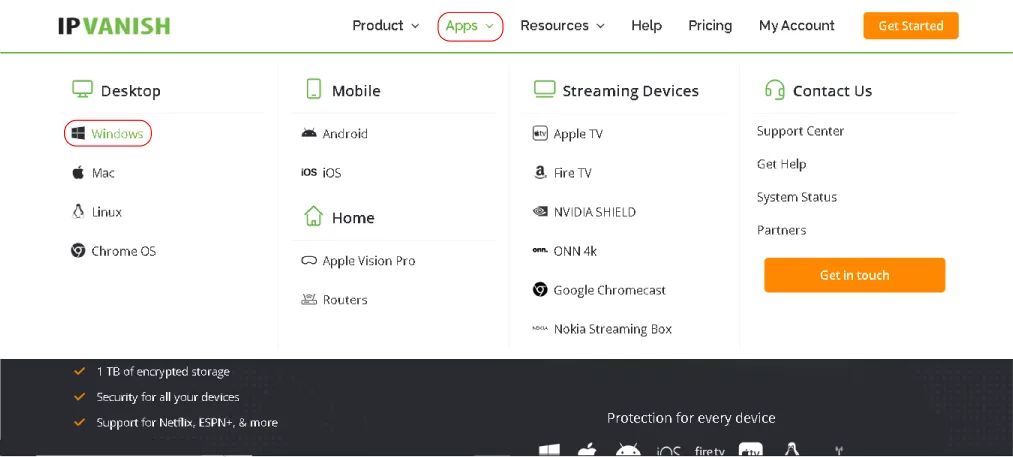Screen dimensions: 1013x457
Task: Click the onn. icon beside ONN 4k
Action: pyautogui.click(x=539, y=250)
